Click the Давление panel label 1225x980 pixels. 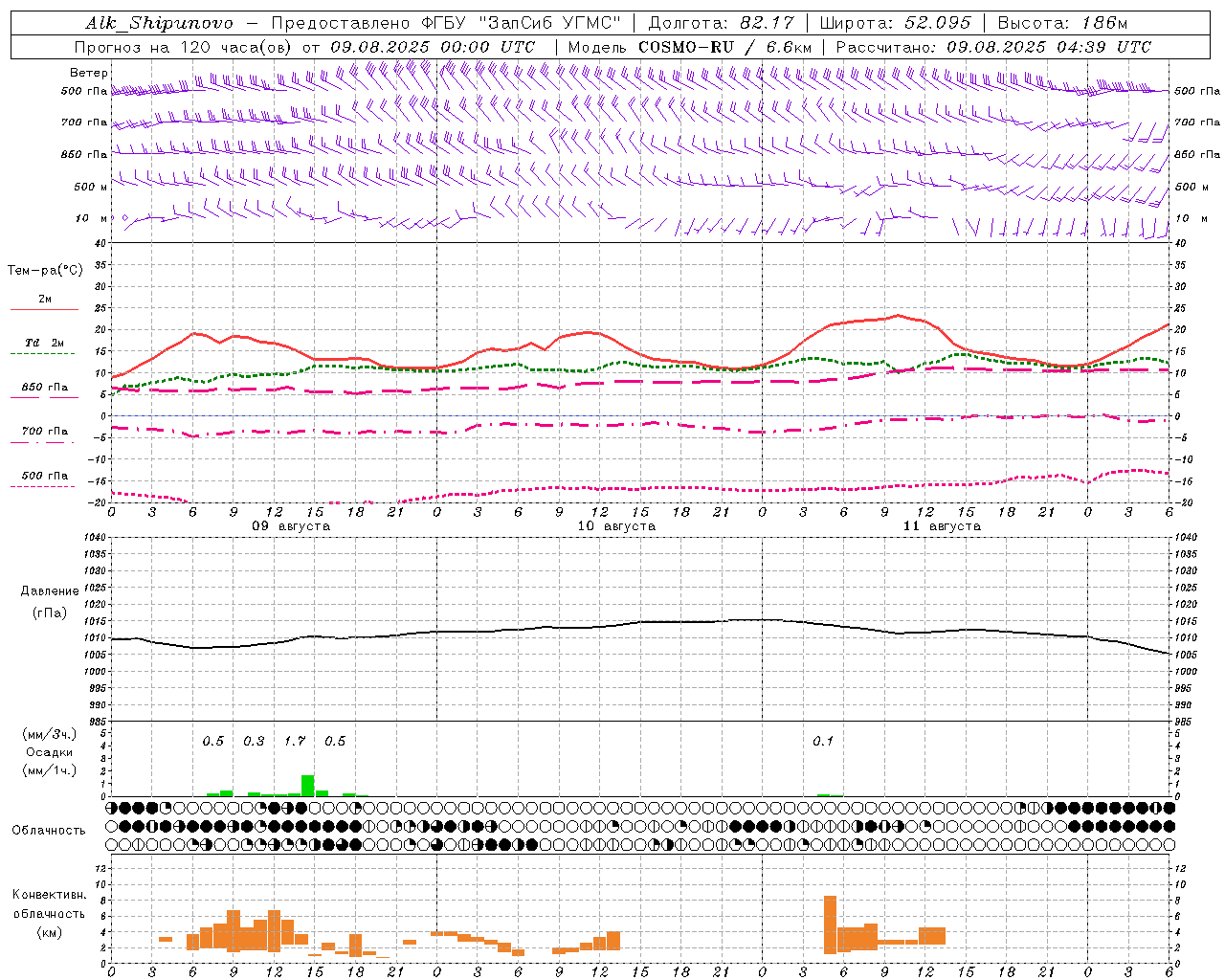click(50, 591)
